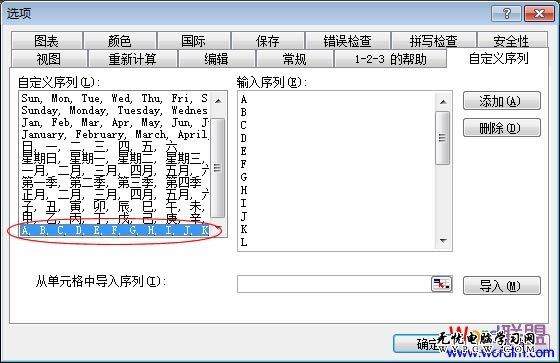The width and height of the screenshot is (560, 363).
Task: Click letter H in 输入序列 box
Action: click(244, 190)
